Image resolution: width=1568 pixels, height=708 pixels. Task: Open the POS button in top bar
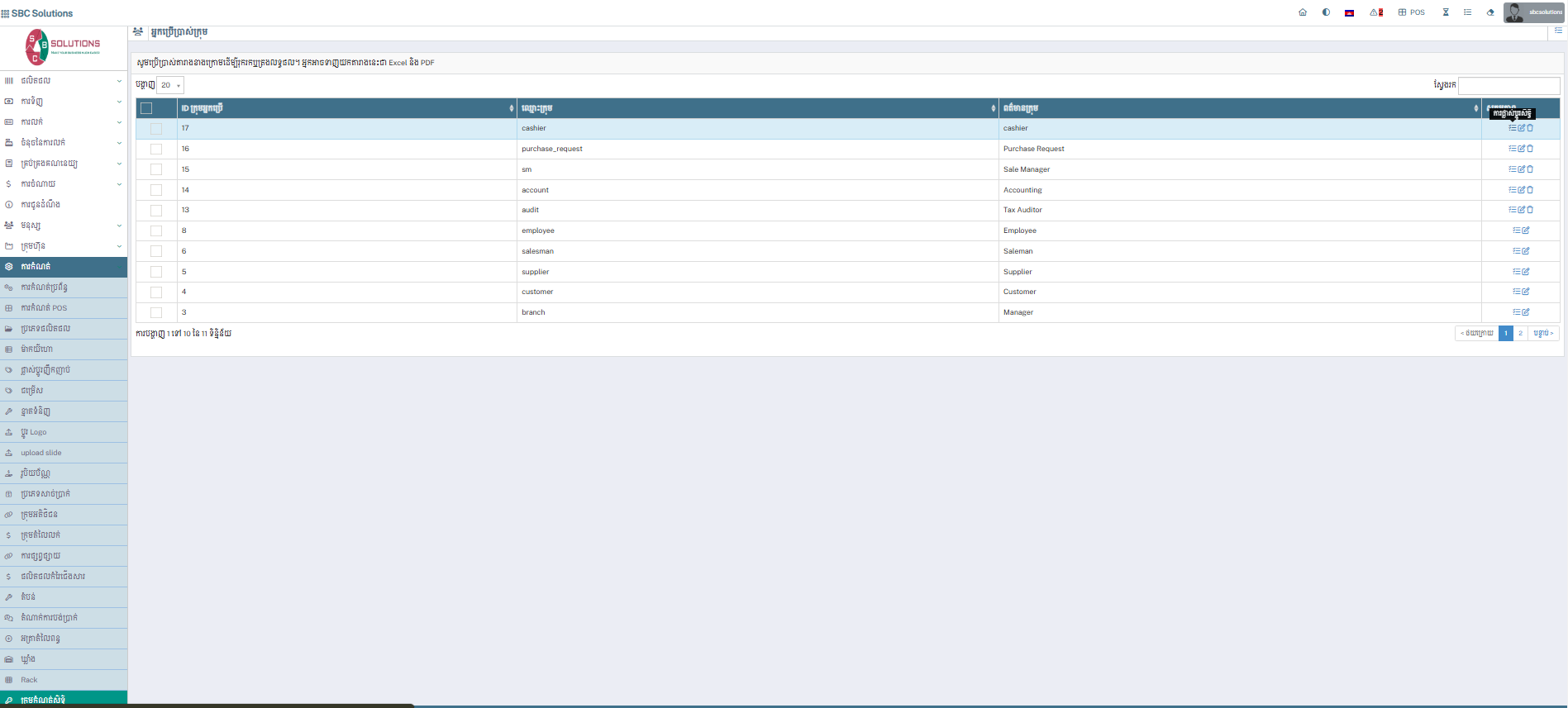pyautogui.click(x=1412, y=12)
